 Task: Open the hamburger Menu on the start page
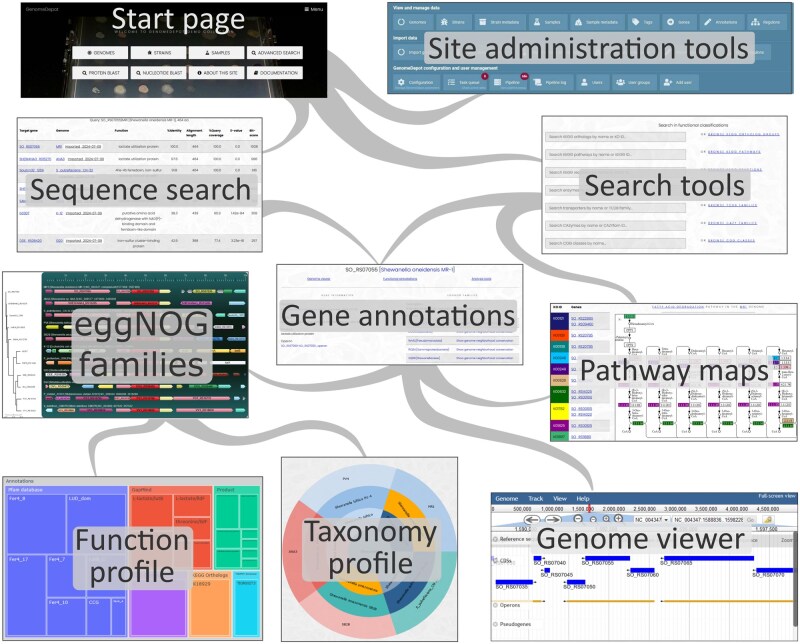(x=313, y=9)
